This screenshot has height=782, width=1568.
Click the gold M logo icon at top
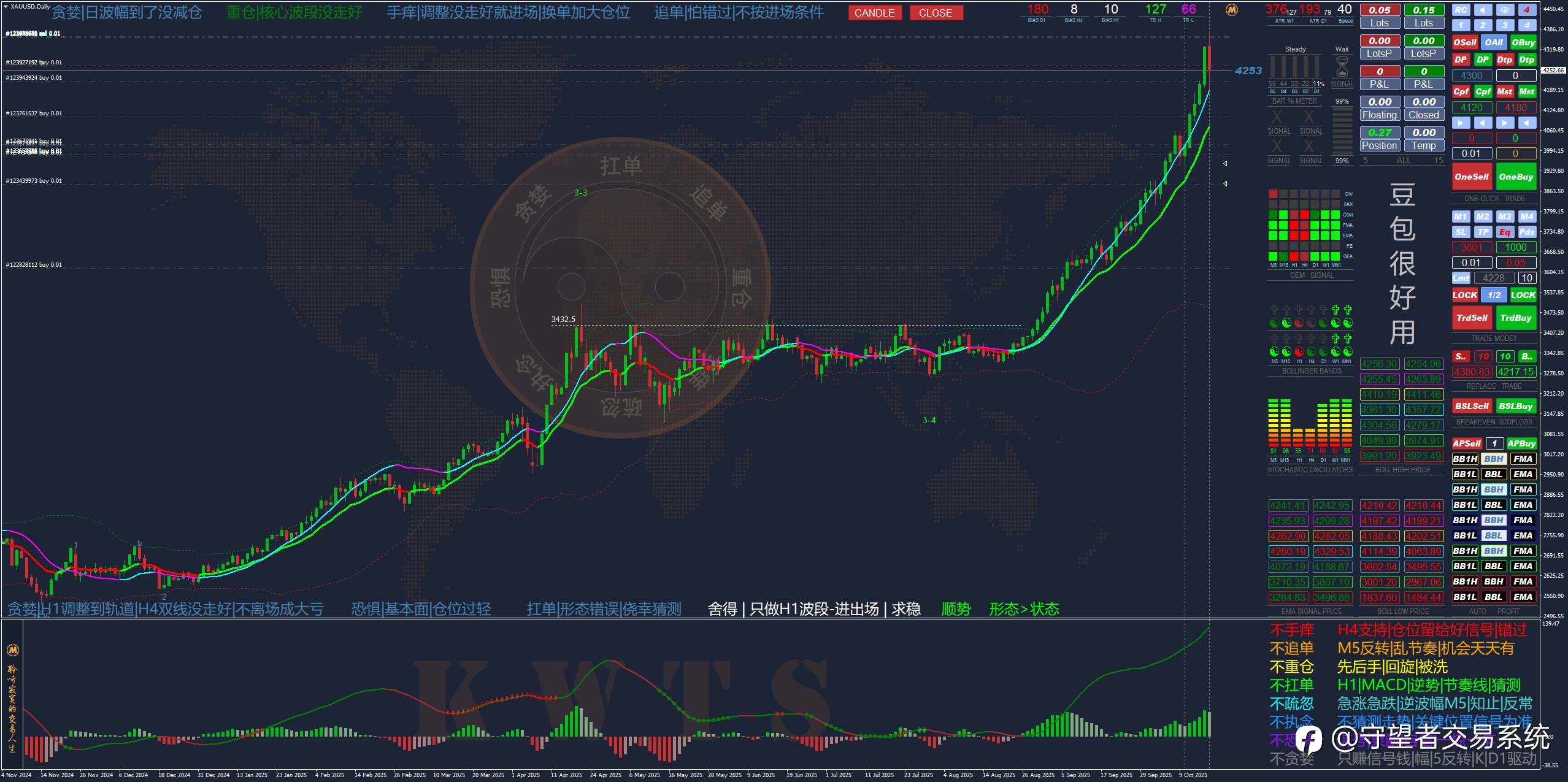[x=1231, y=10]
